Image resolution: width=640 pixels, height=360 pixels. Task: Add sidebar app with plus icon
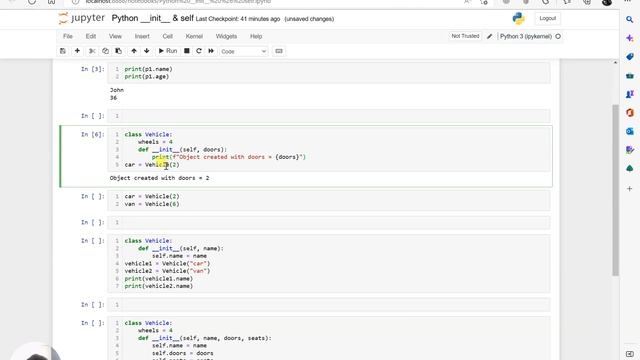pyautogui.click(x=629, y=189)
